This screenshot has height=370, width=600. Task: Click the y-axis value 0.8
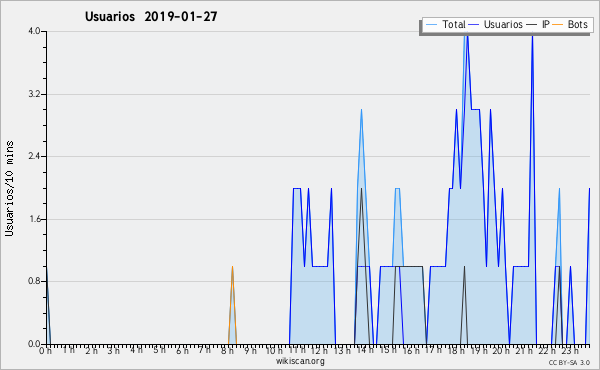pos(34,281)
